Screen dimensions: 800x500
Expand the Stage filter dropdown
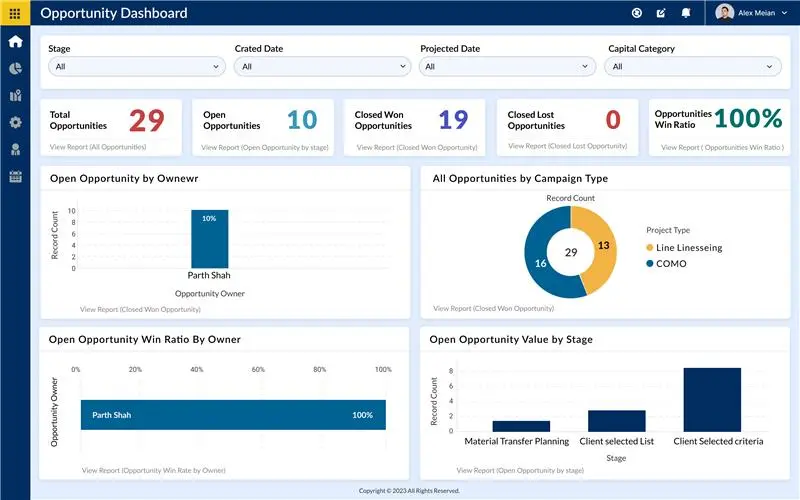pos(136,66)
